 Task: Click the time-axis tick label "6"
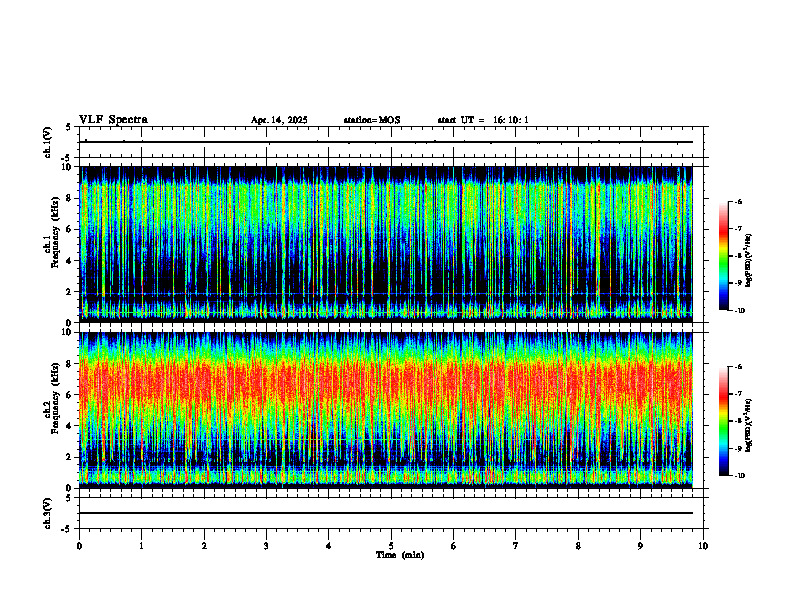(454, 546)
